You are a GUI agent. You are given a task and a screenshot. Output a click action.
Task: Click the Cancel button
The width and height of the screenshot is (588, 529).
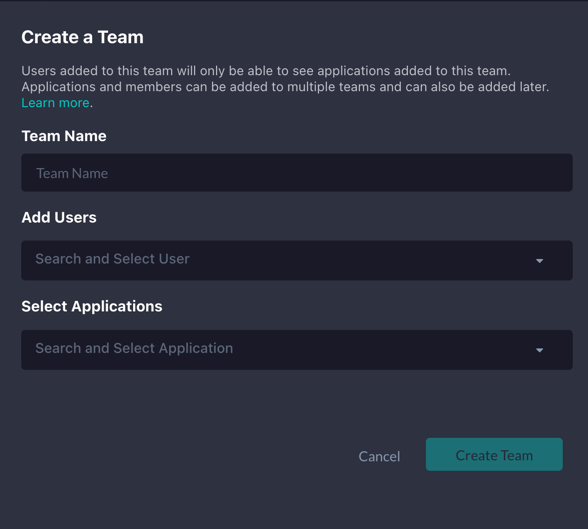click(379, 456)
